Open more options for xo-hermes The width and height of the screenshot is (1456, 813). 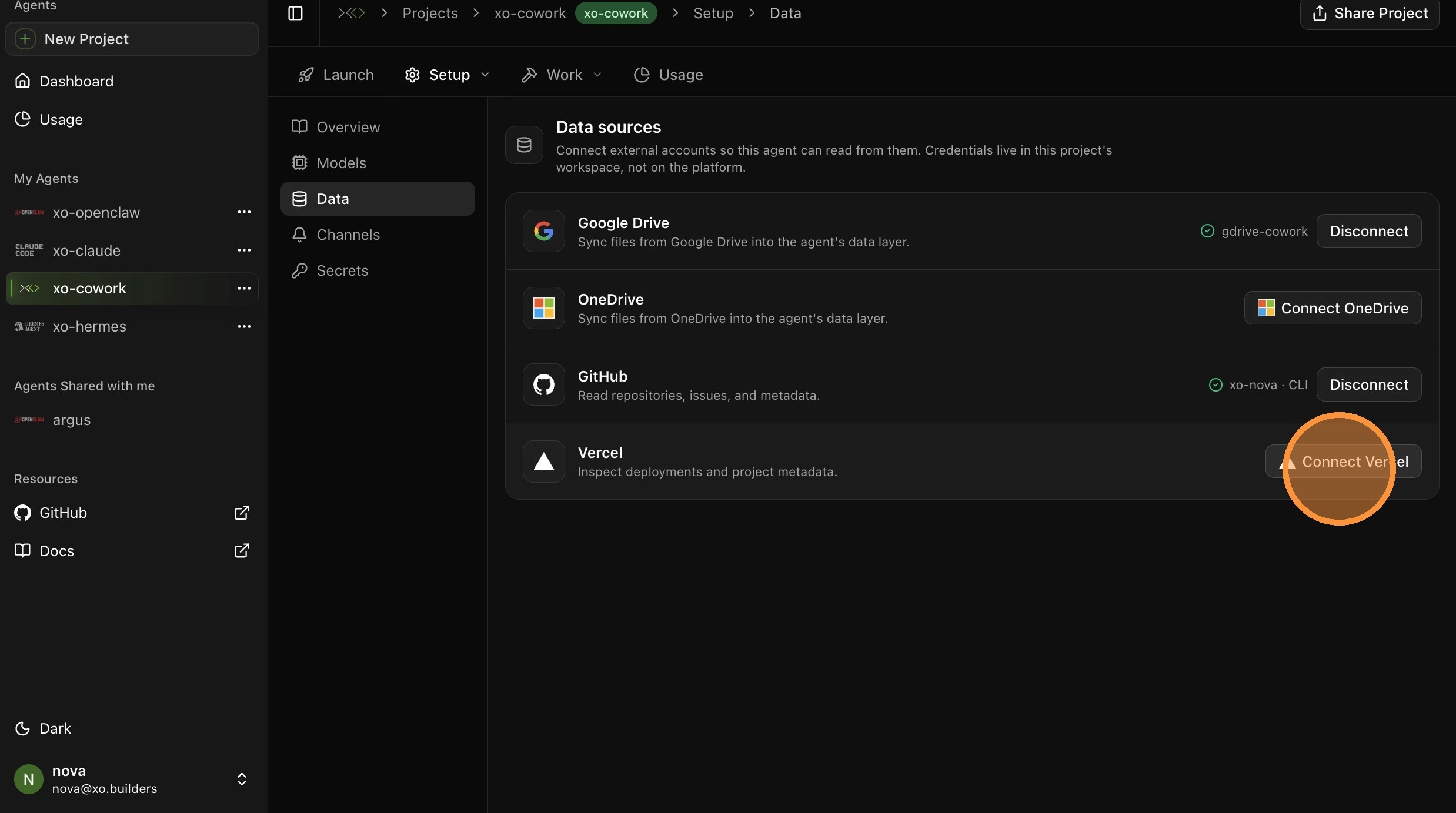[x=244, y=327]
